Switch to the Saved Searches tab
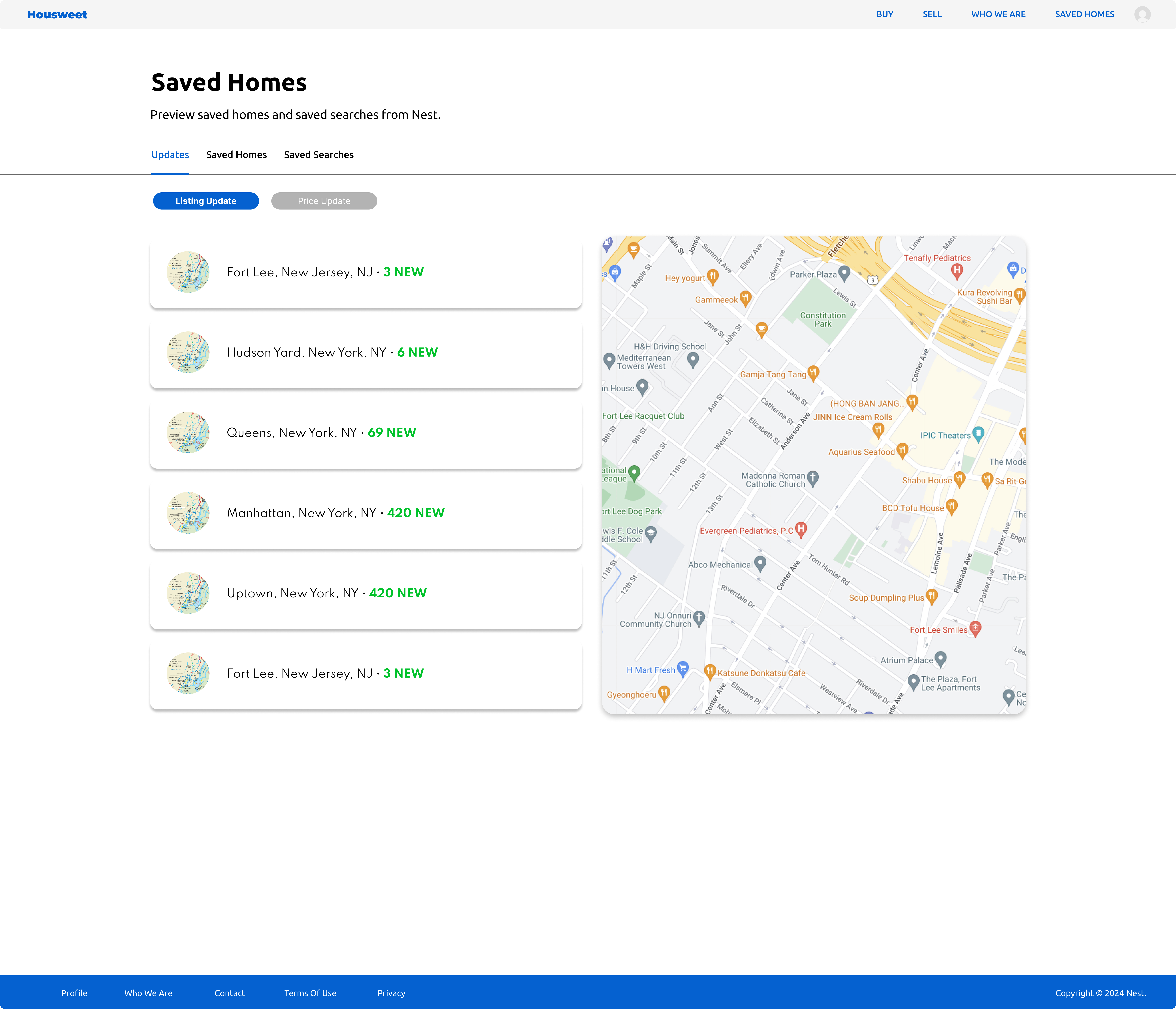Image resolution: width=1176 pixels, height=1009 pixels. point(318,154)
